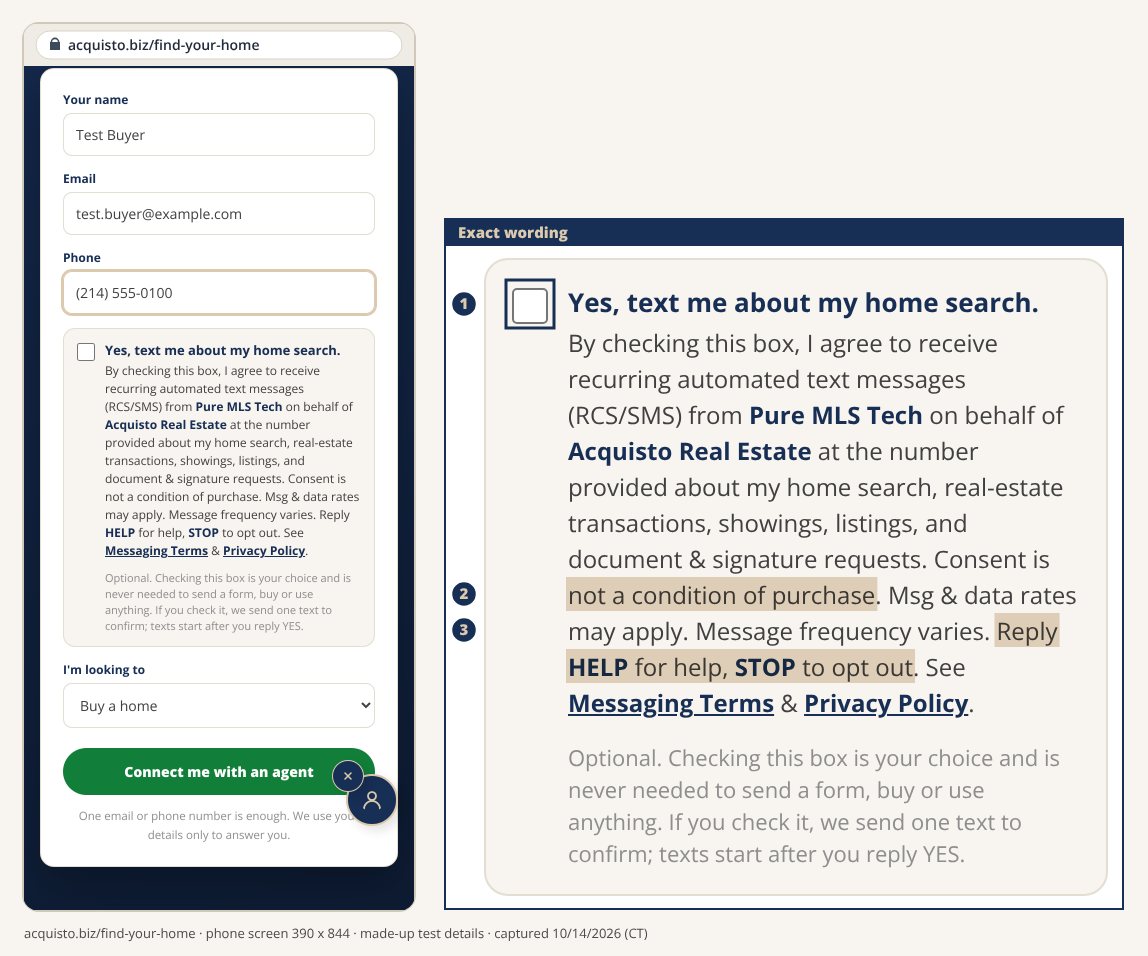Click enlarged 'Acquisto Real Estate' bold text
This screenshot has height=956, width=1148.
pos(690,452)
